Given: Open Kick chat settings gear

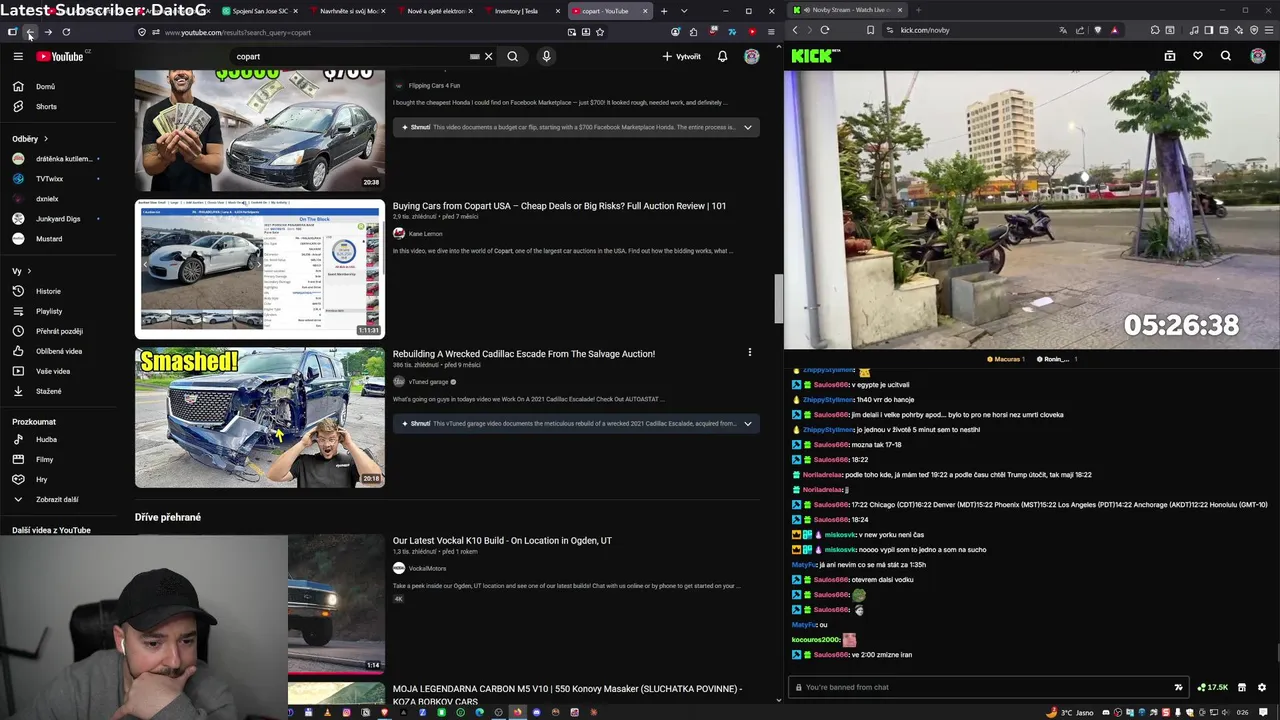Looking at the screenshot, I should point(1262,687).
